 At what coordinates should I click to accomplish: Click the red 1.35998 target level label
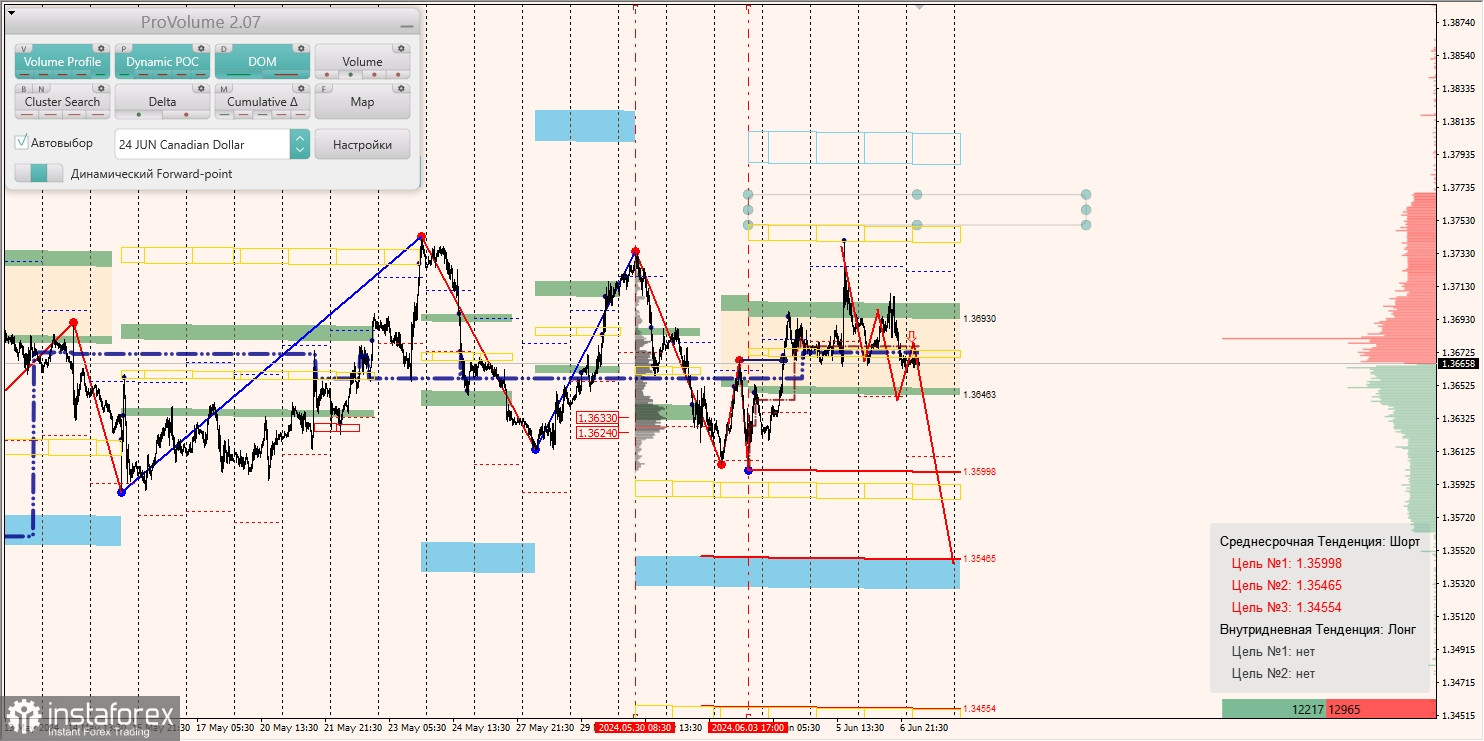tap(979, 471)
